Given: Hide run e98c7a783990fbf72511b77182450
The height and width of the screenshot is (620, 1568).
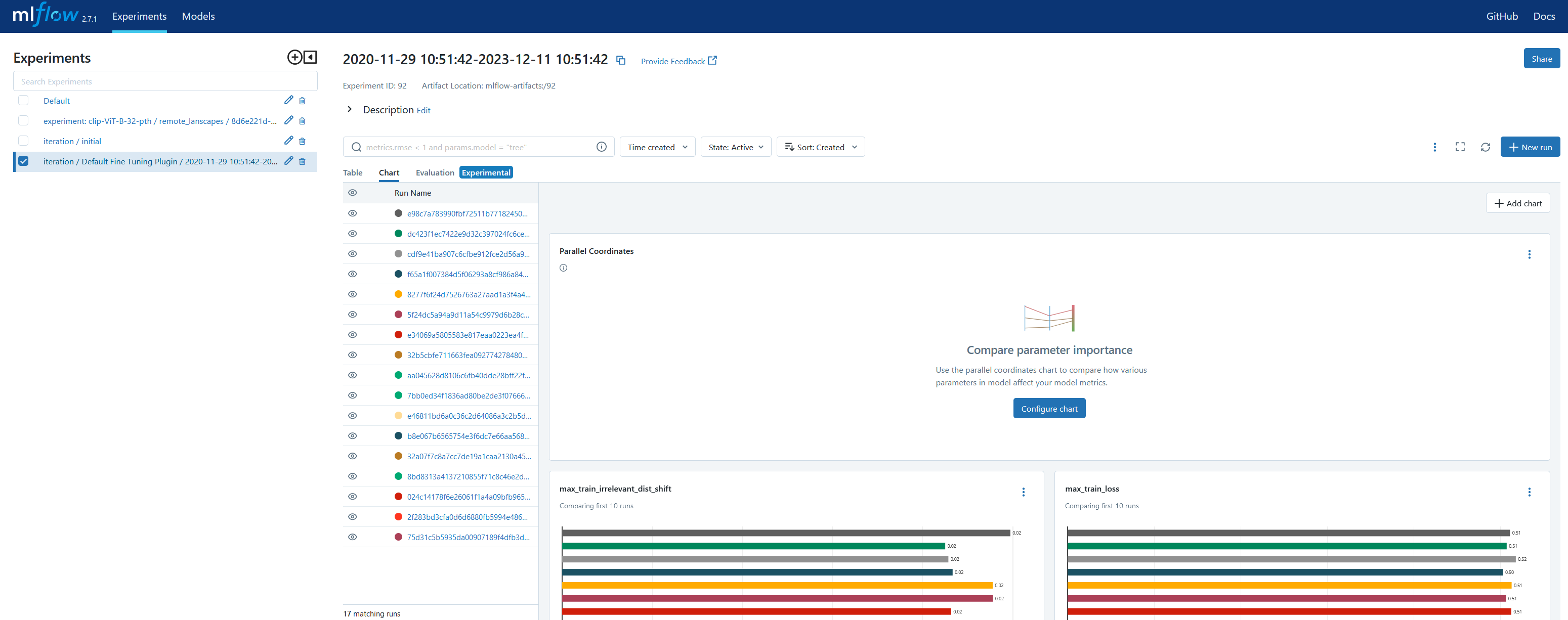Looking at the screenshot, I should [x=353, y=213].
